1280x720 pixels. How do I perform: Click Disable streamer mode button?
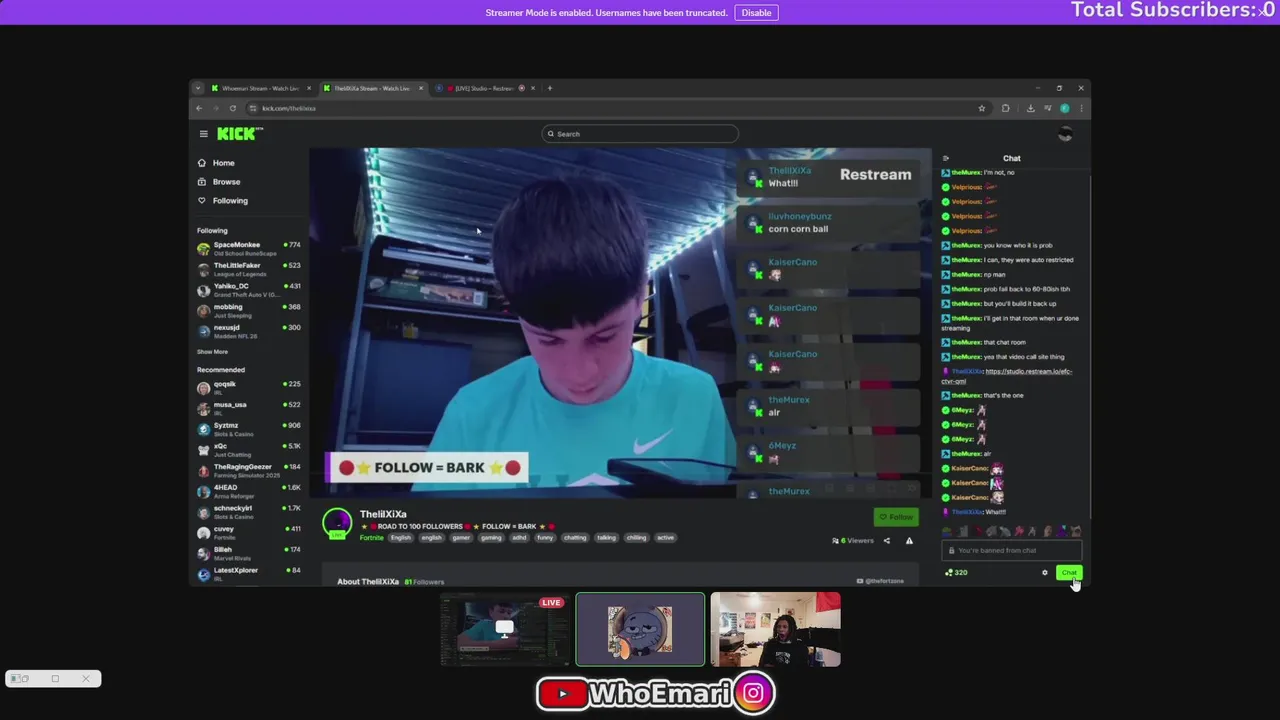(756, 13)
